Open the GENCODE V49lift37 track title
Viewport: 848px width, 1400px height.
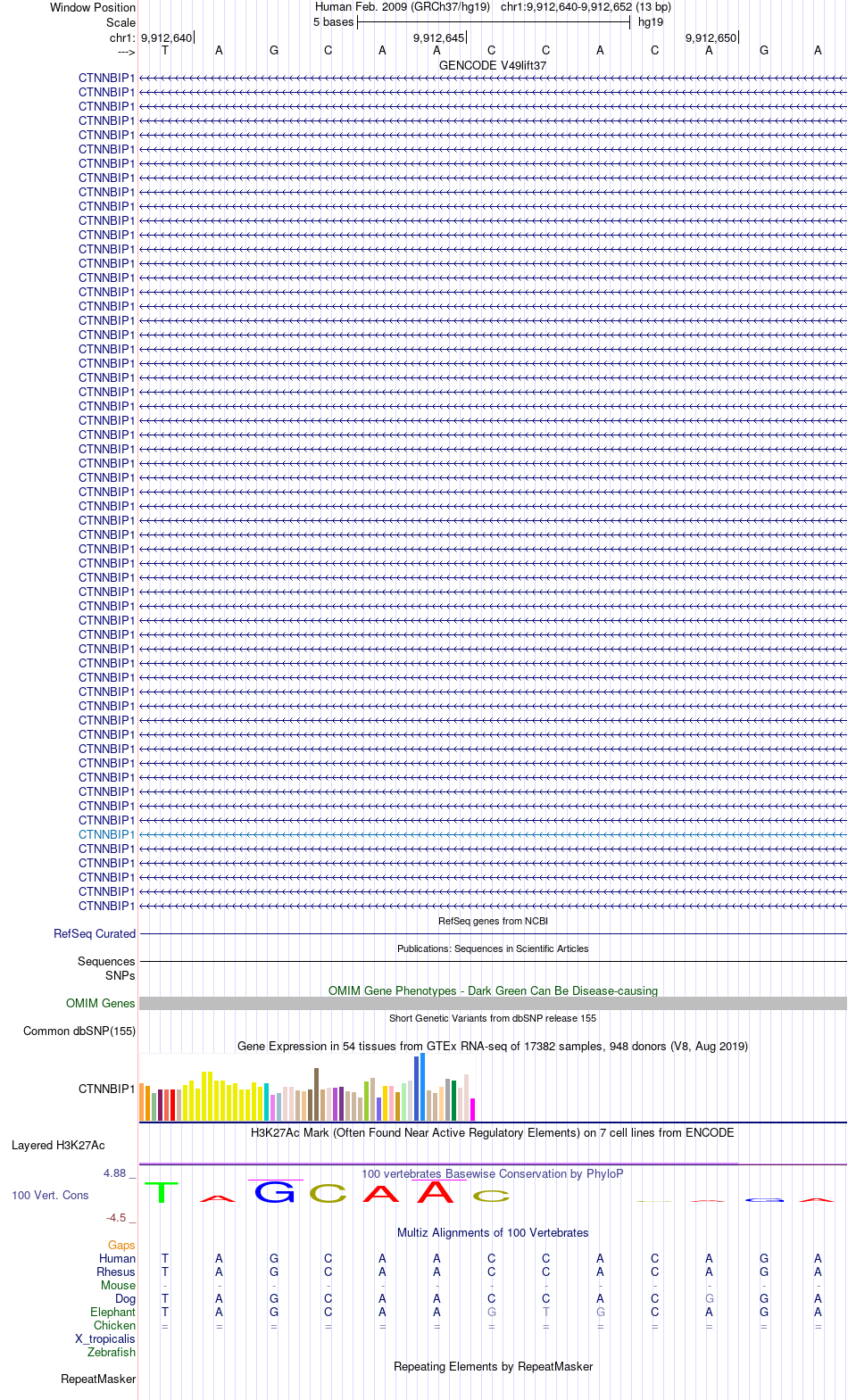pyautogui.click(x=493, y=66)
